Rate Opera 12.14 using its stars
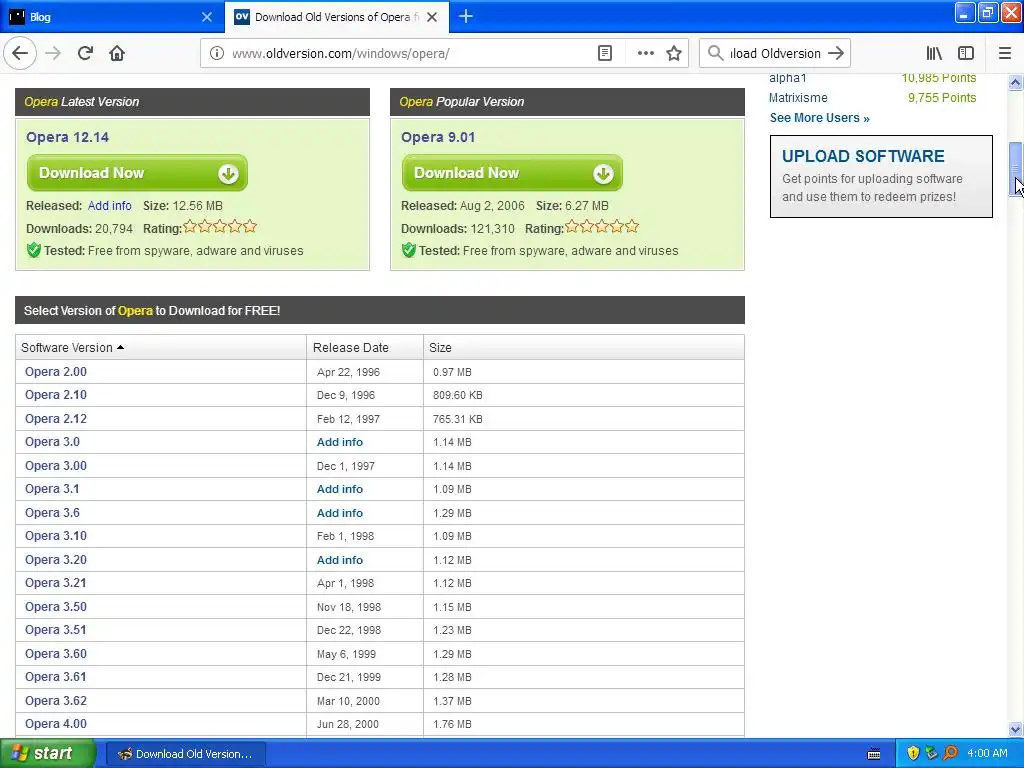The image size is (1024, 768). [220, 227]
